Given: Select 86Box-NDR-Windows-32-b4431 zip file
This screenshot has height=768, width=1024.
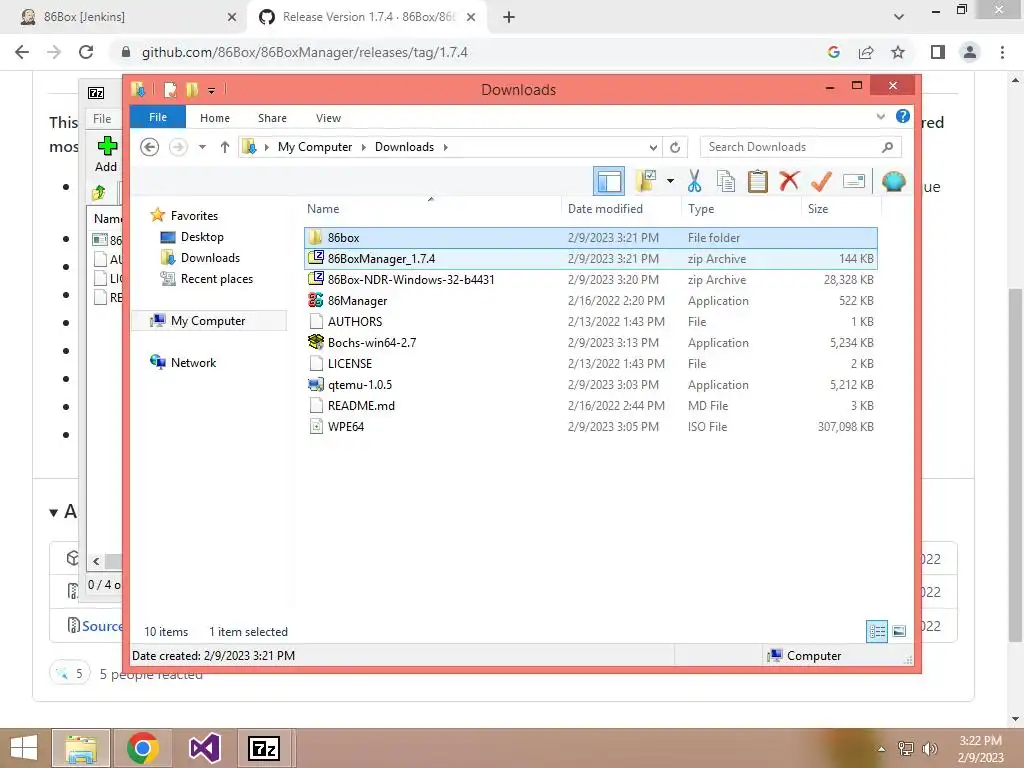Looking at the screenshot, I should coord(591,280).
